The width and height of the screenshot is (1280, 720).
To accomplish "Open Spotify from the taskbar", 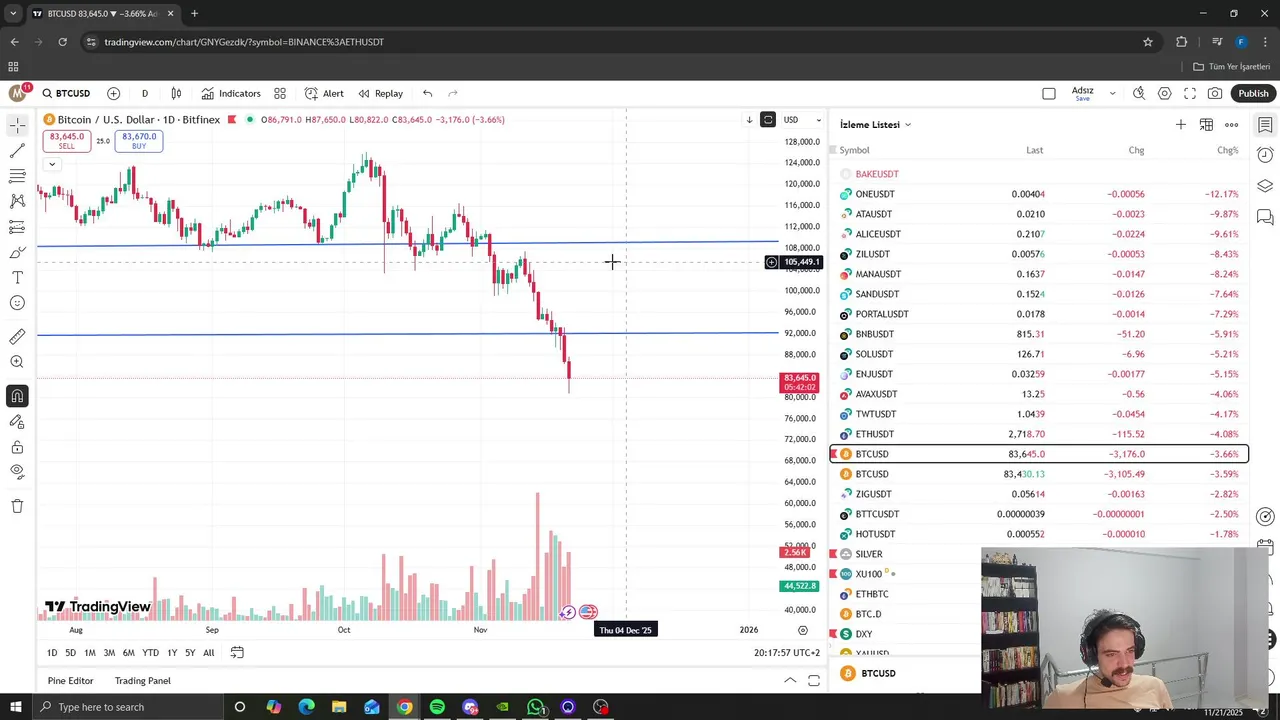I will (437, 707).
